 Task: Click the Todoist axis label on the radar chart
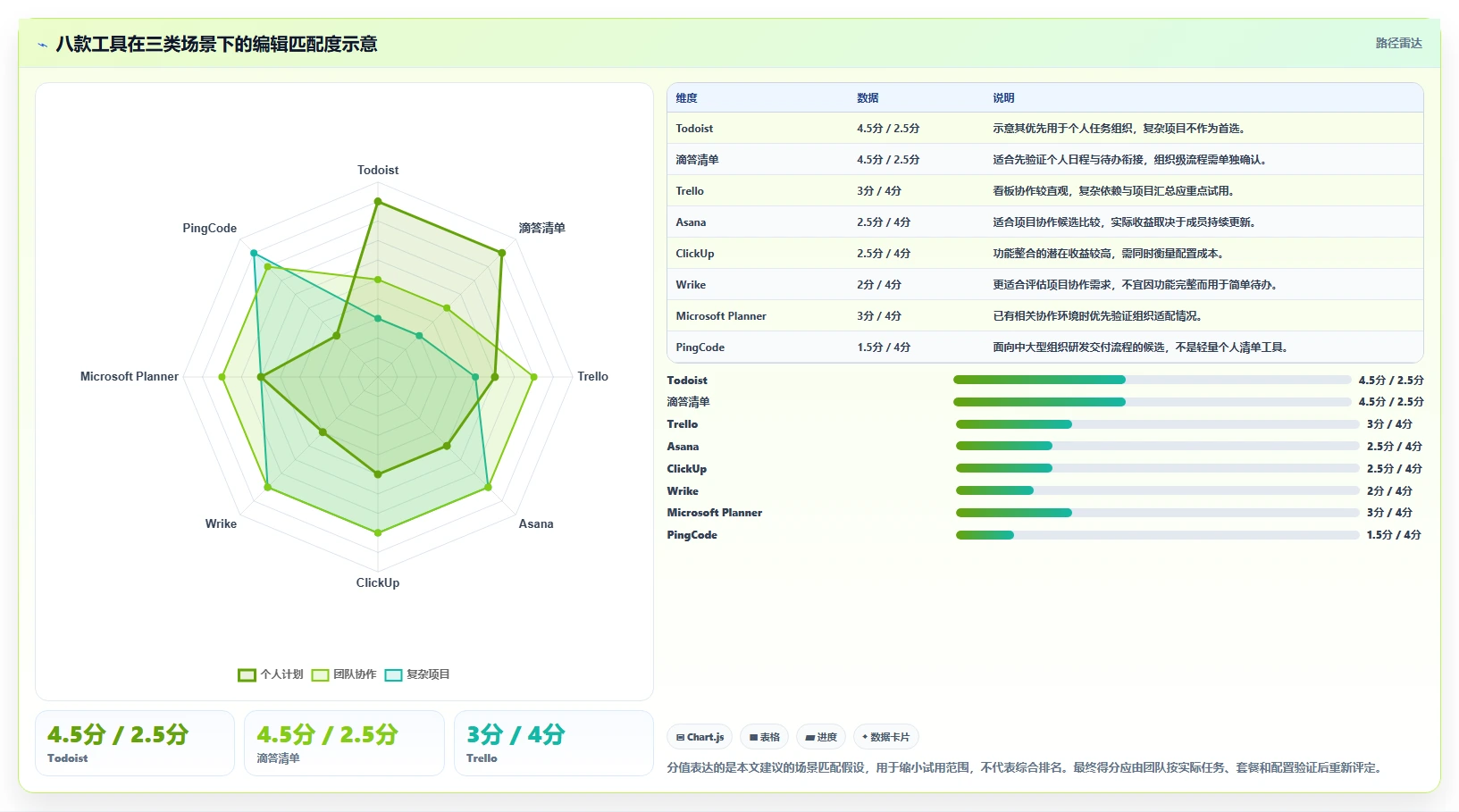pyautogui.click(x=378, y=170)
